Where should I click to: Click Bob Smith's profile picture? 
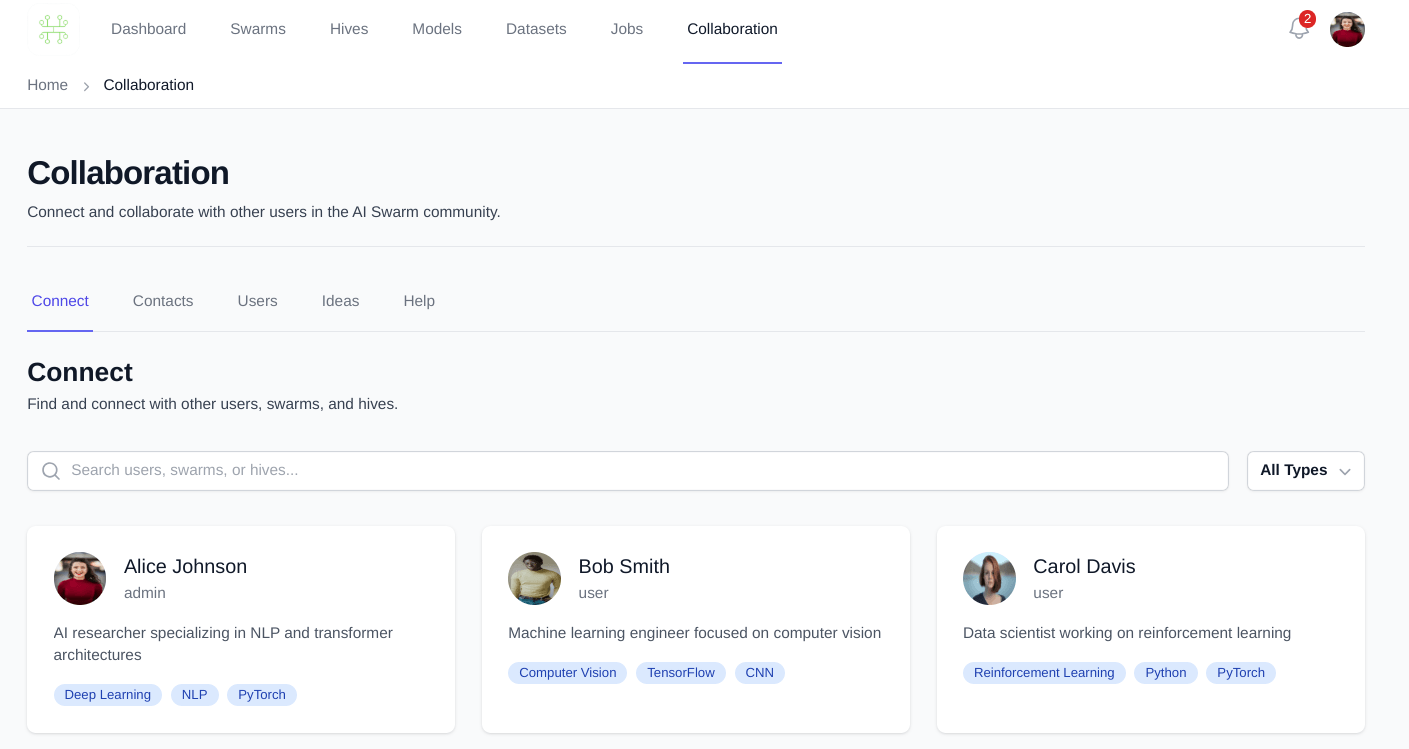coord(534,578)
